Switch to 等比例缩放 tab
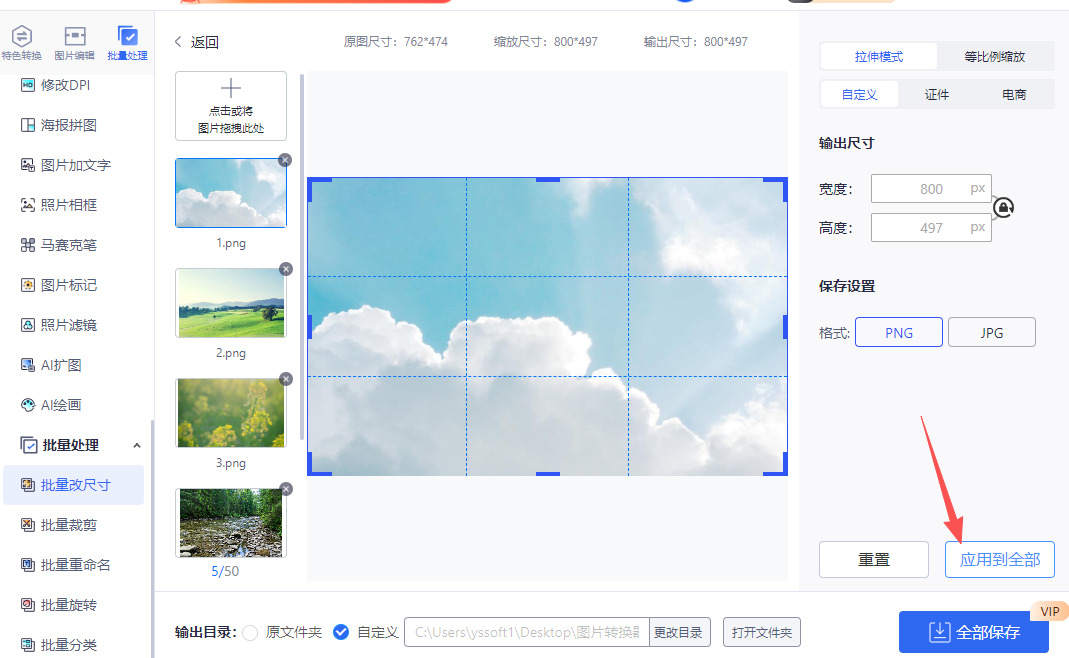The image size is (1069, 658). [995, 57]
